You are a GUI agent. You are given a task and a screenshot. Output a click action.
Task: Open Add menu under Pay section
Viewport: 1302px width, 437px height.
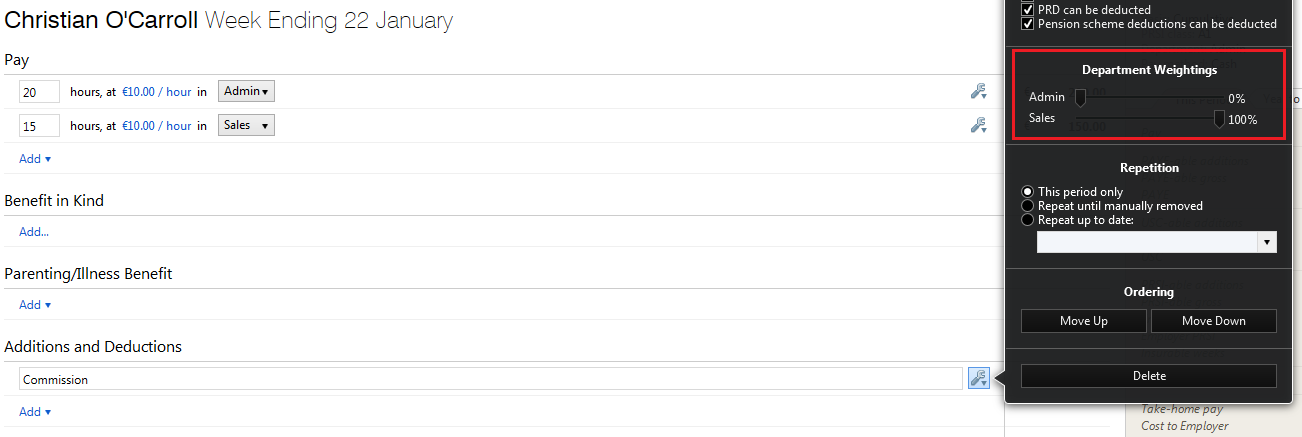(35, 159)
